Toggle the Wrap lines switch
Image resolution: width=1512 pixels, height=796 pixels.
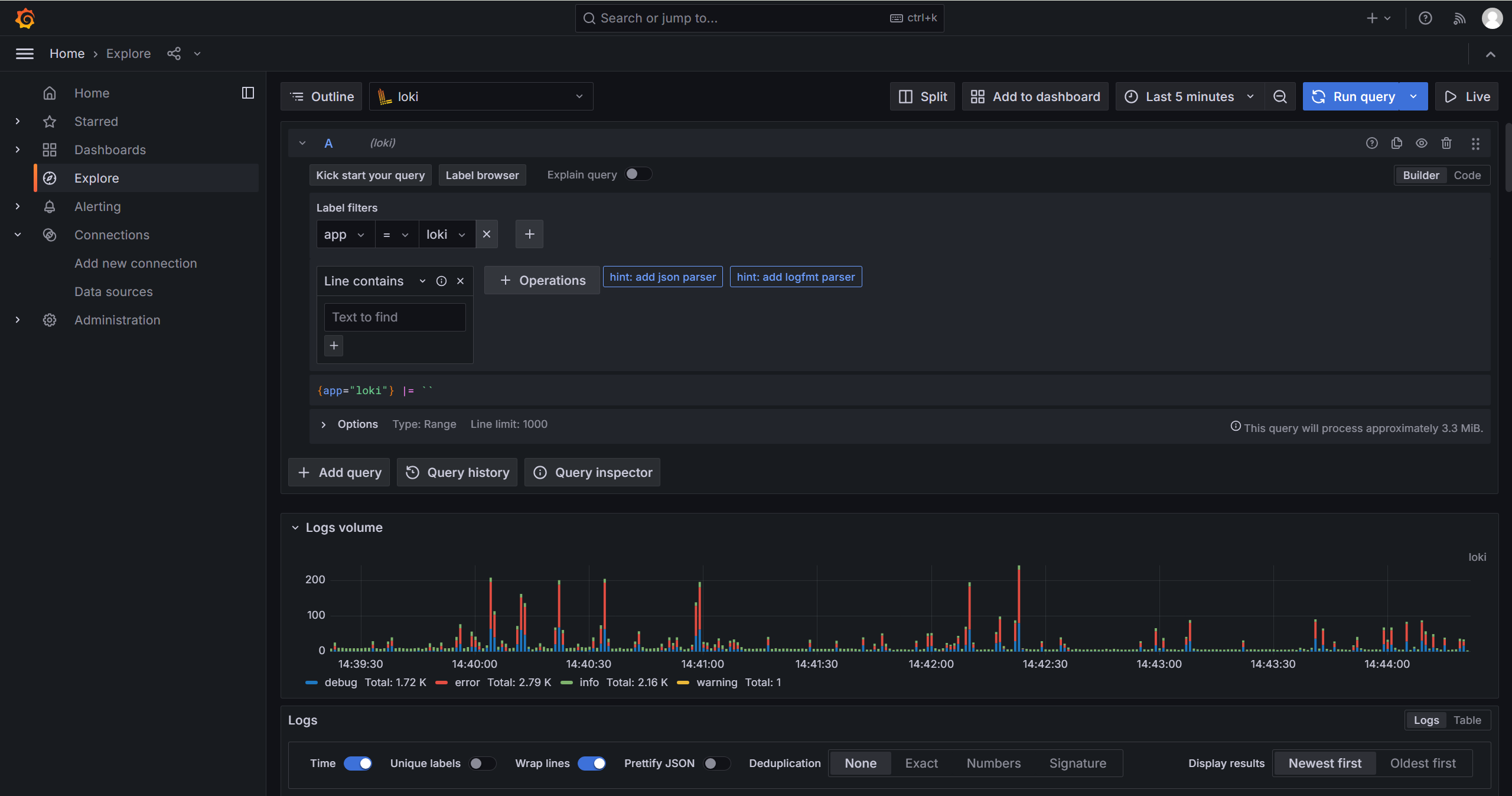[x=591, y=763]
